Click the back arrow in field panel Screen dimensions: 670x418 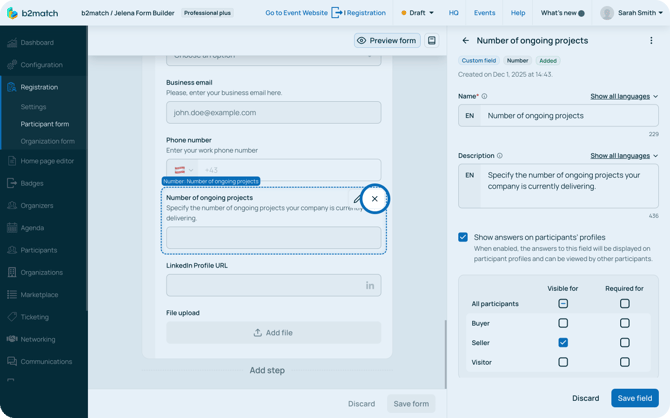click(x=465, y=41)
